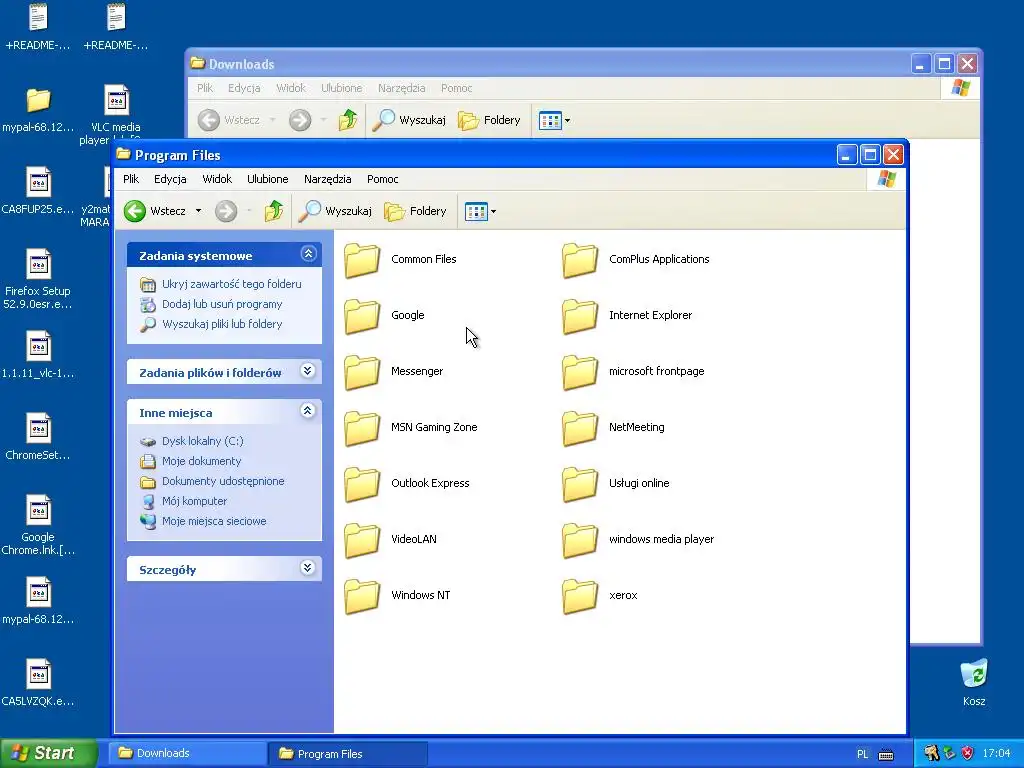Expand the Szczegóły panel
The image size is (1024, 768).
[x=308, y=568]
